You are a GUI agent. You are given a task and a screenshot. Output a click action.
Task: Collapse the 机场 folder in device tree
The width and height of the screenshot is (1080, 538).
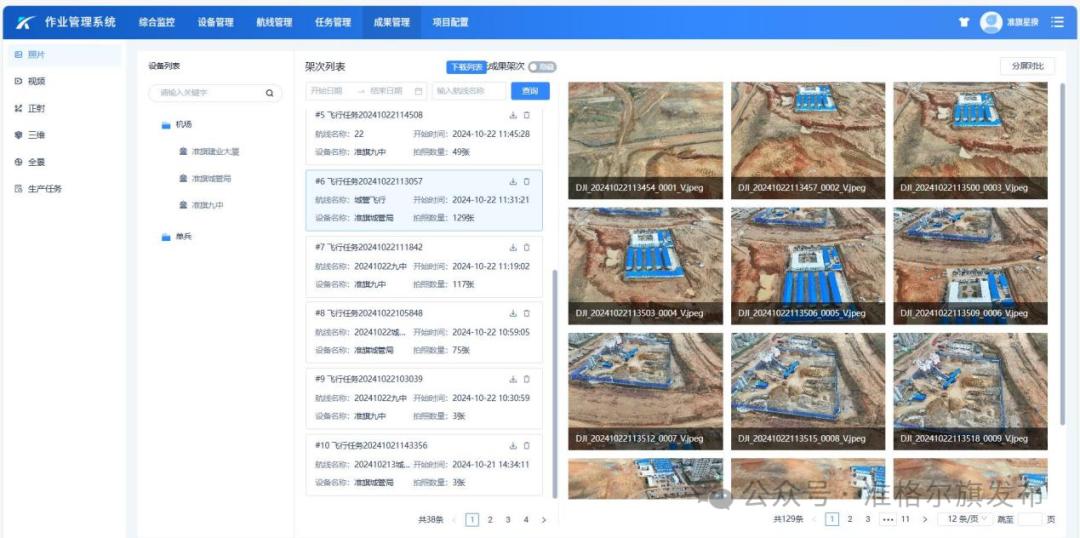[x=166, y=125]
